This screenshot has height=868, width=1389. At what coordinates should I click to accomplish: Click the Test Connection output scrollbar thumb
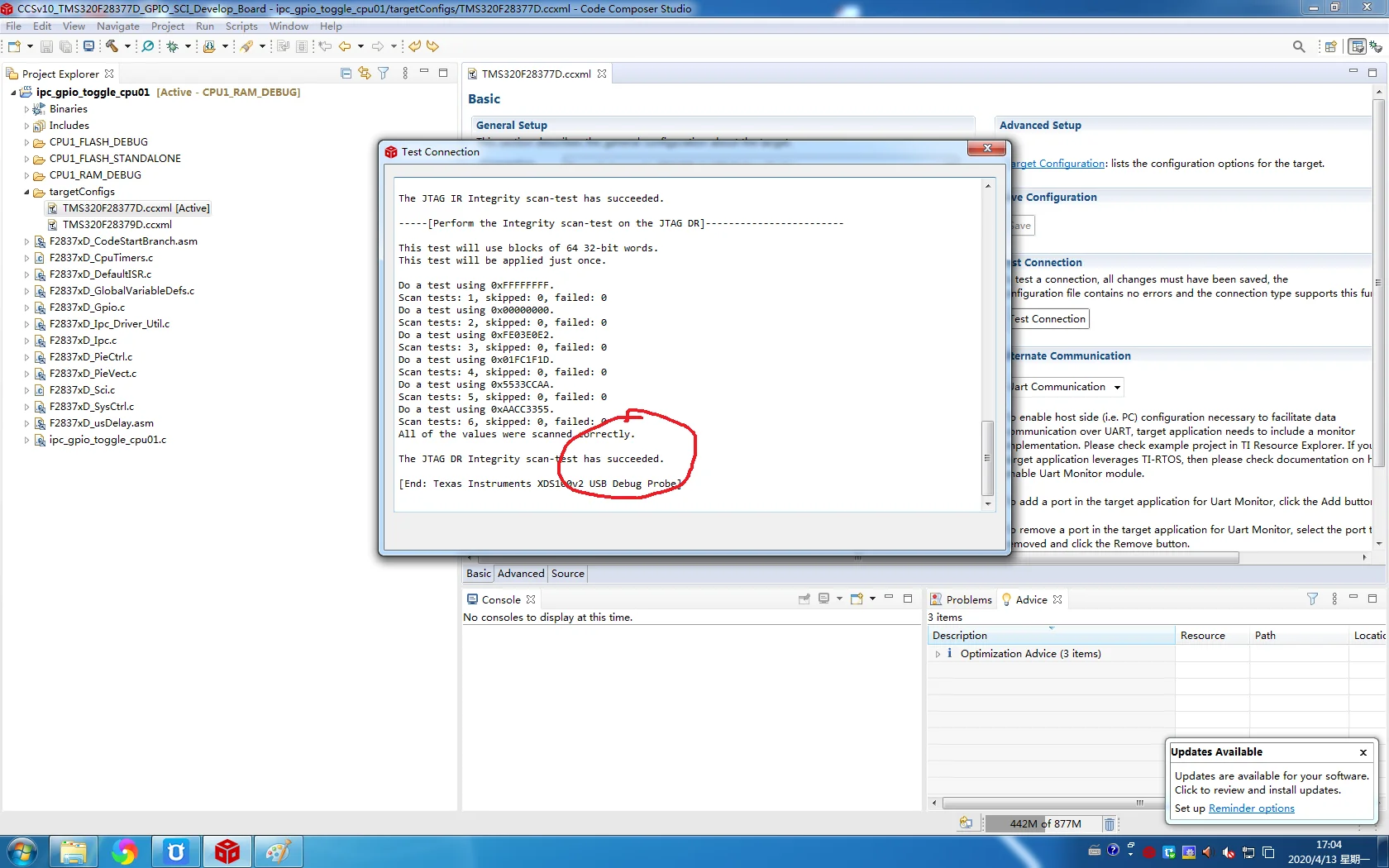pos(987,457)
